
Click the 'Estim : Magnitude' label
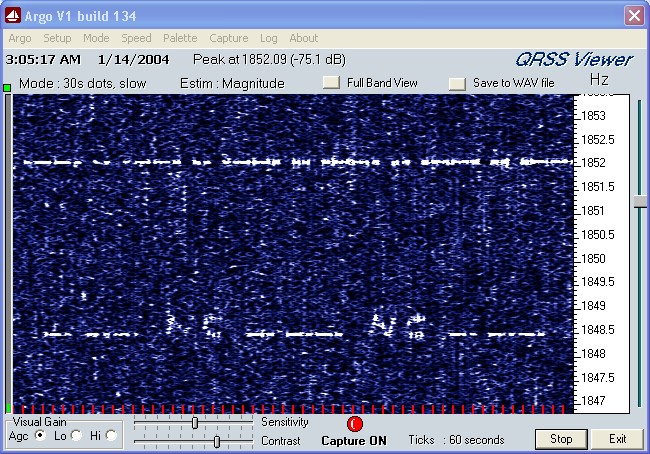pos(232,83)
